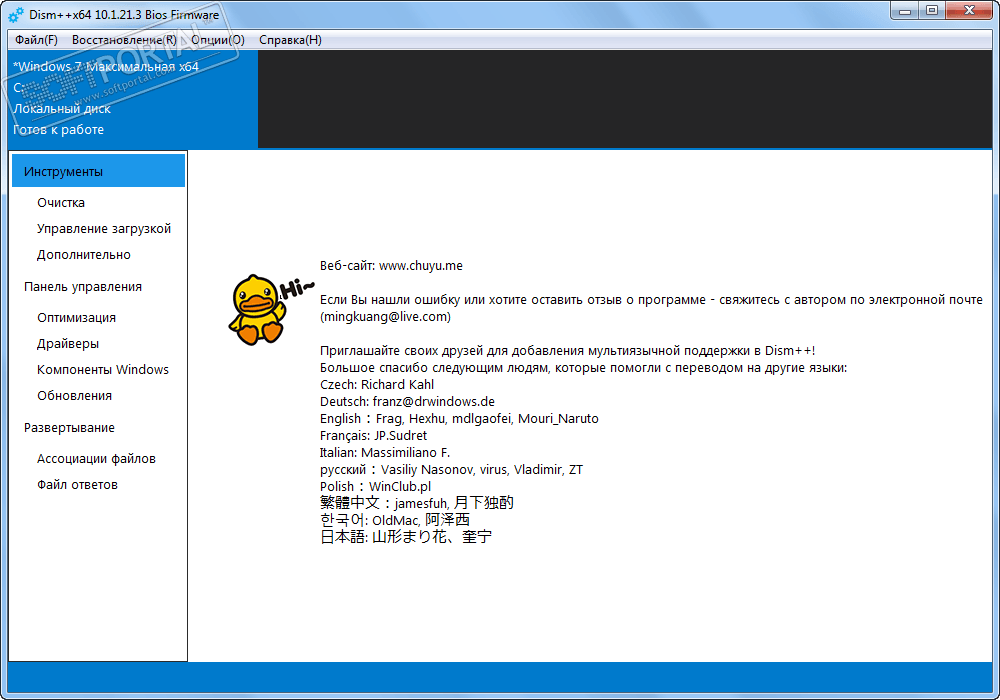Click the 'Czech: Richard Kahl' line
Screen dimensions: 1000x700
[377, 384]
